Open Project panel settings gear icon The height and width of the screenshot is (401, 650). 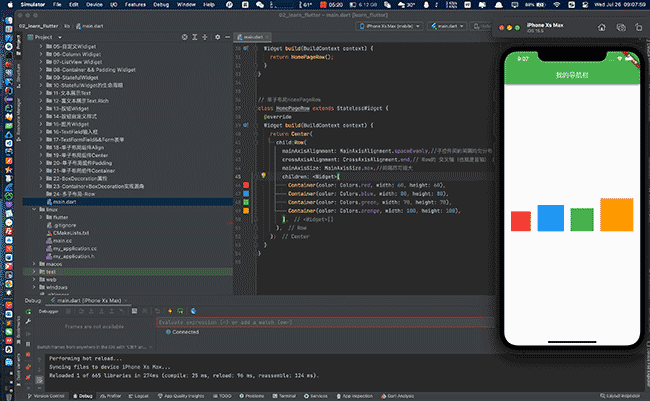click(217, 37)
